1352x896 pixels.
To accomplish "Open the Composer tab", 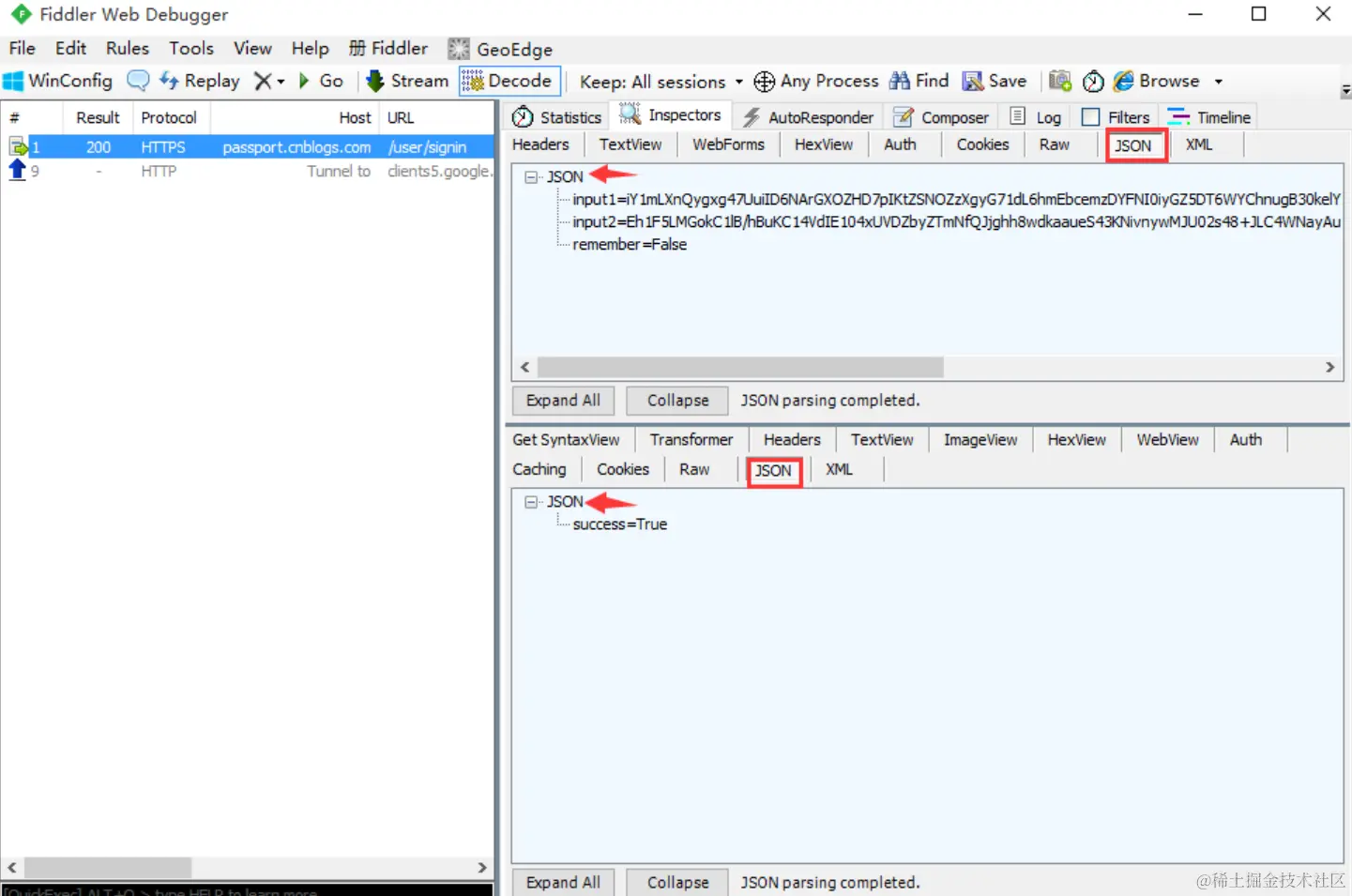I will 942,117.
